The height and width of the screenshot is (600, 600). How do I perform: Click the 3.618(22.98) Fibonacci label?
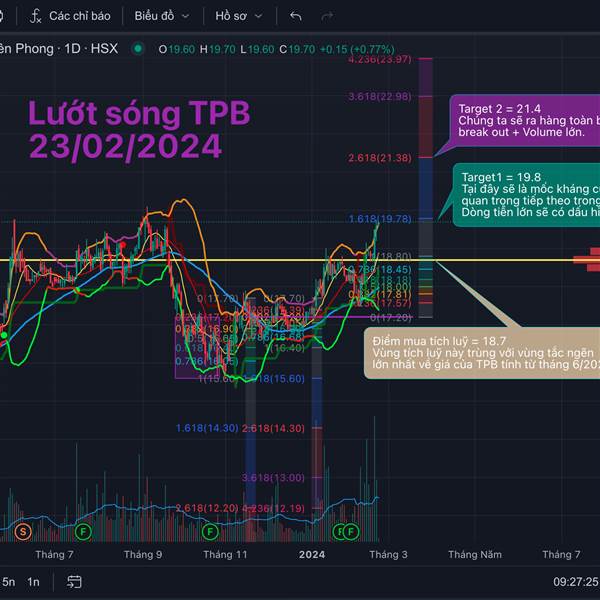pos(380,96)
